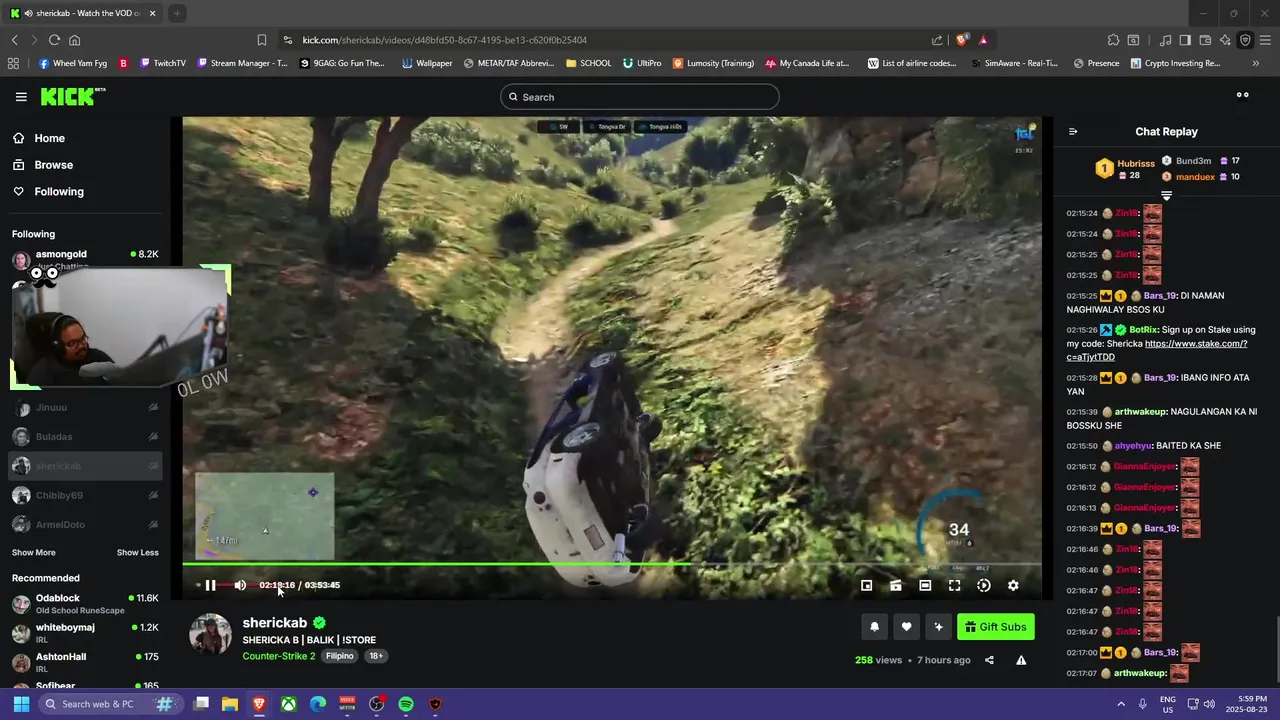Open video player settings gear
The width and height of the screenshot is (1280, 720).
coord(1013,586)
